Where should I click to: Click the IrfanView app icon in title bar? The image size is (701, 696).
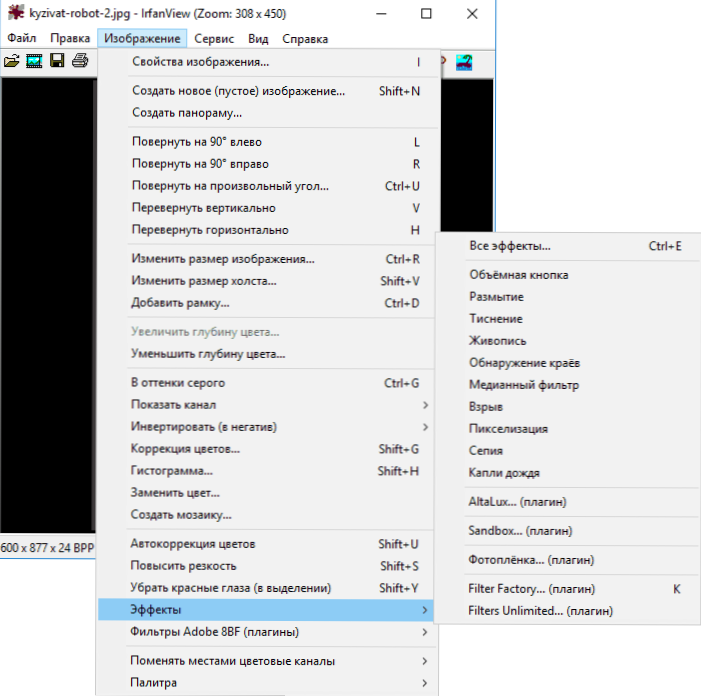16,13
